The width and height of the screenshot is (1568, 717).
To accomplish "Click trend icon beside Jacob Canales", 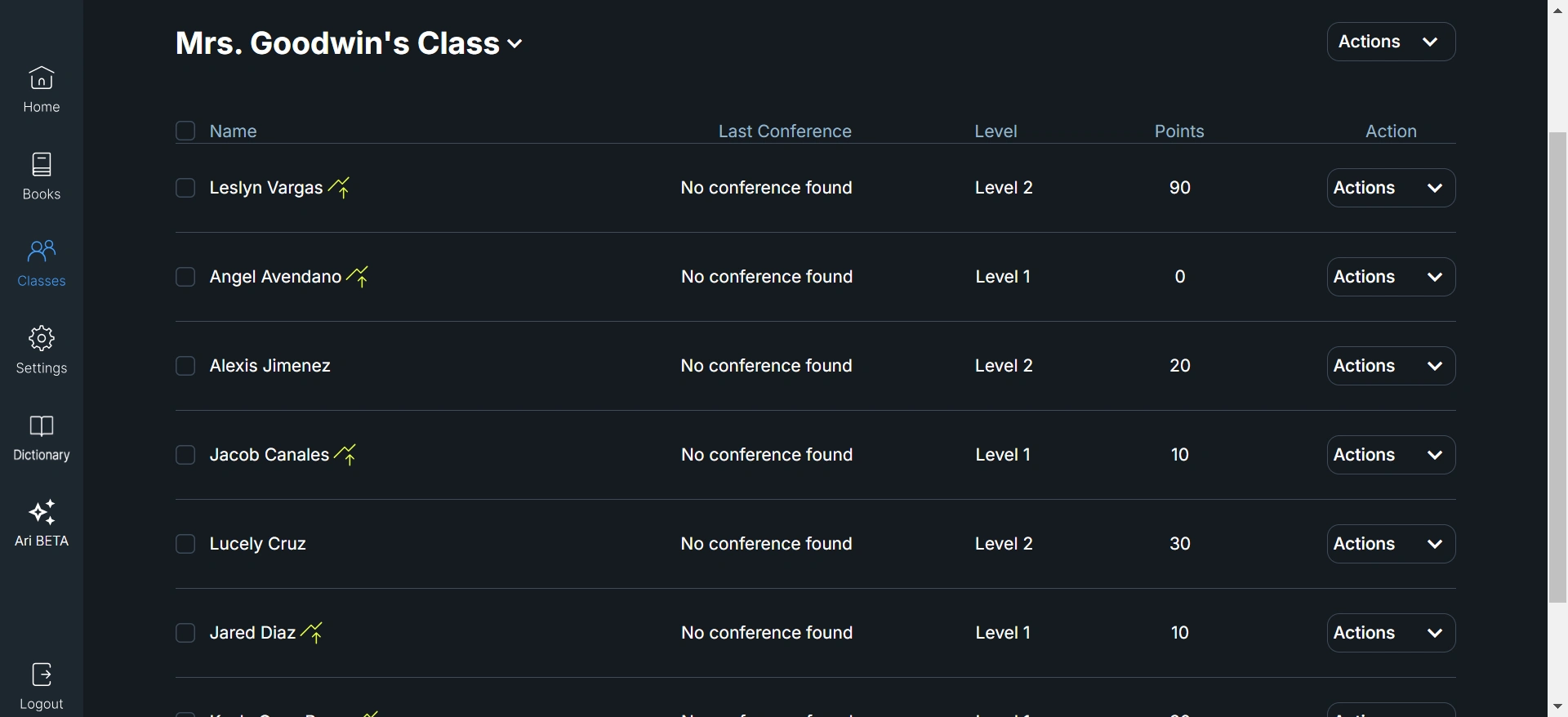I will click(345, 455).
